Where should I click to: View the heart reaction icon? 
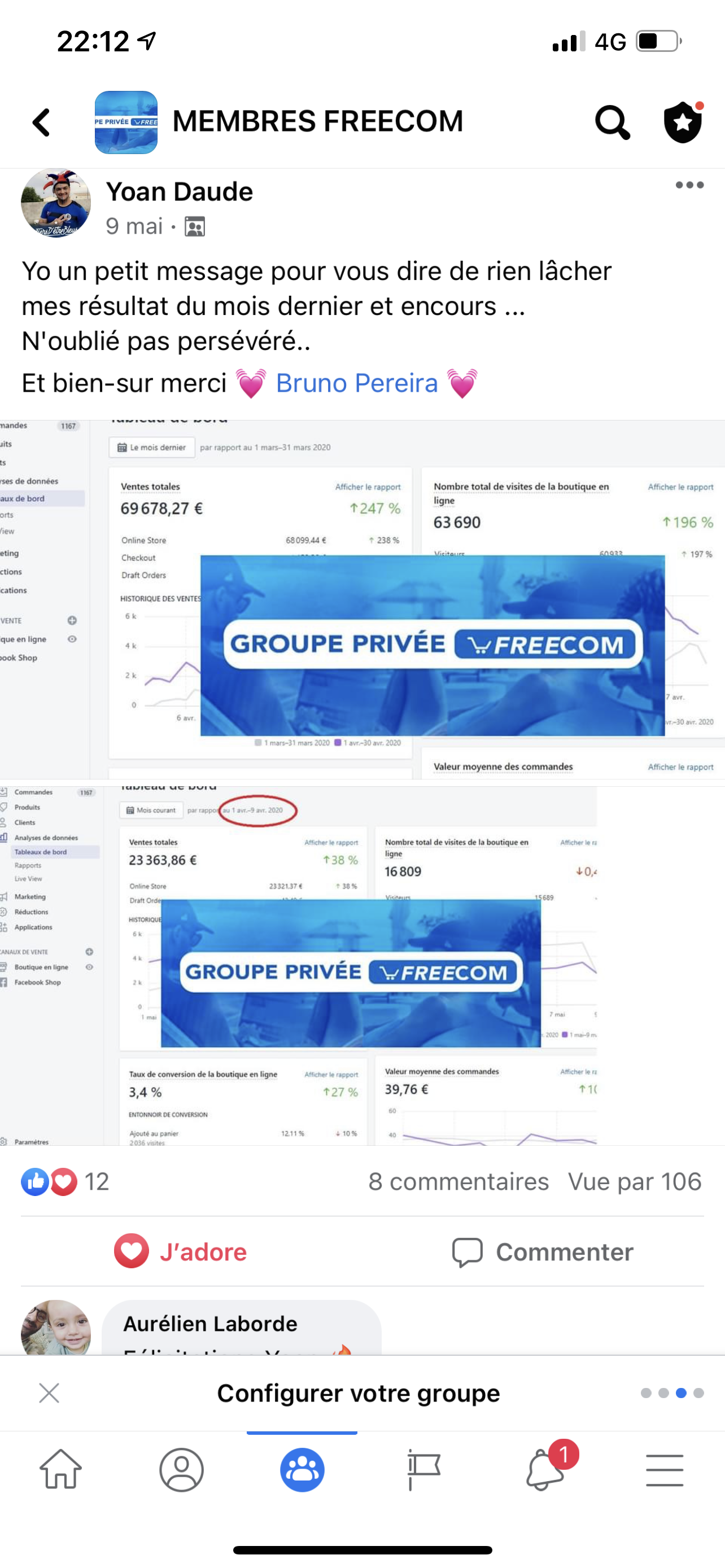tap(63, 1182)
